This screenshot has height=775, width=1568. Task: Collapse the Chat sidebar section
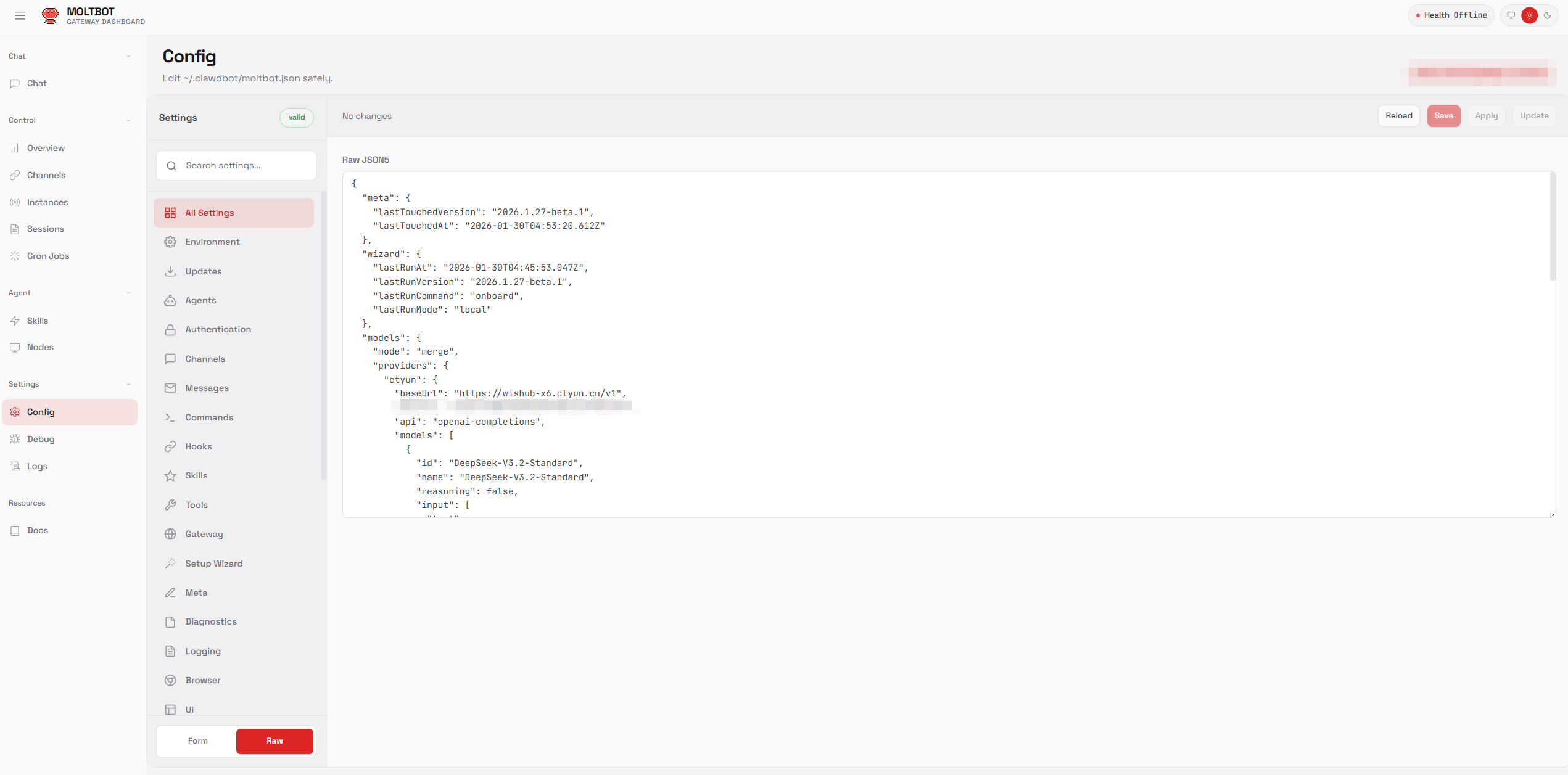coord(128,56)
